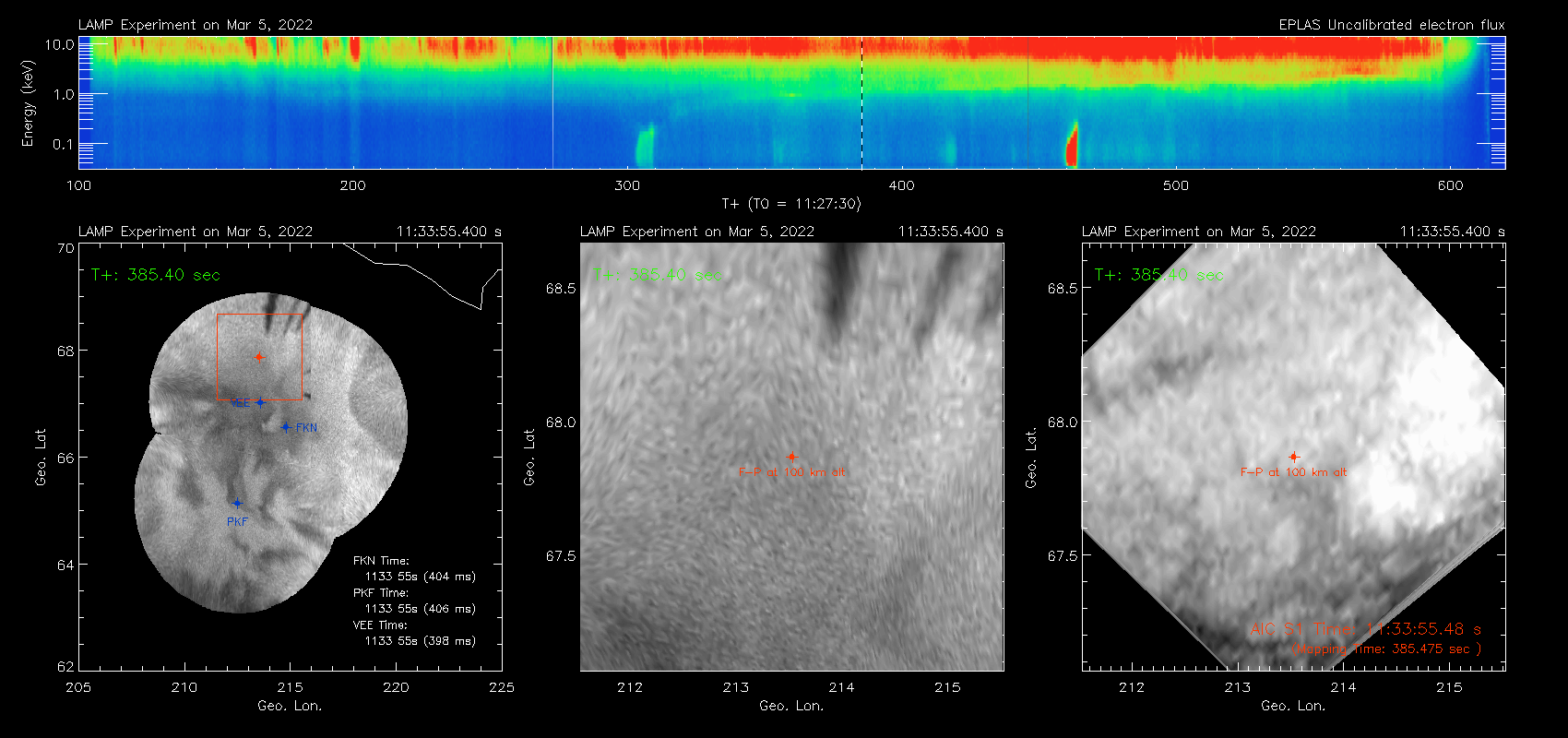Click the '300' time tick on spectrogram
The image size is (1568, 738).
coord(627,185)
